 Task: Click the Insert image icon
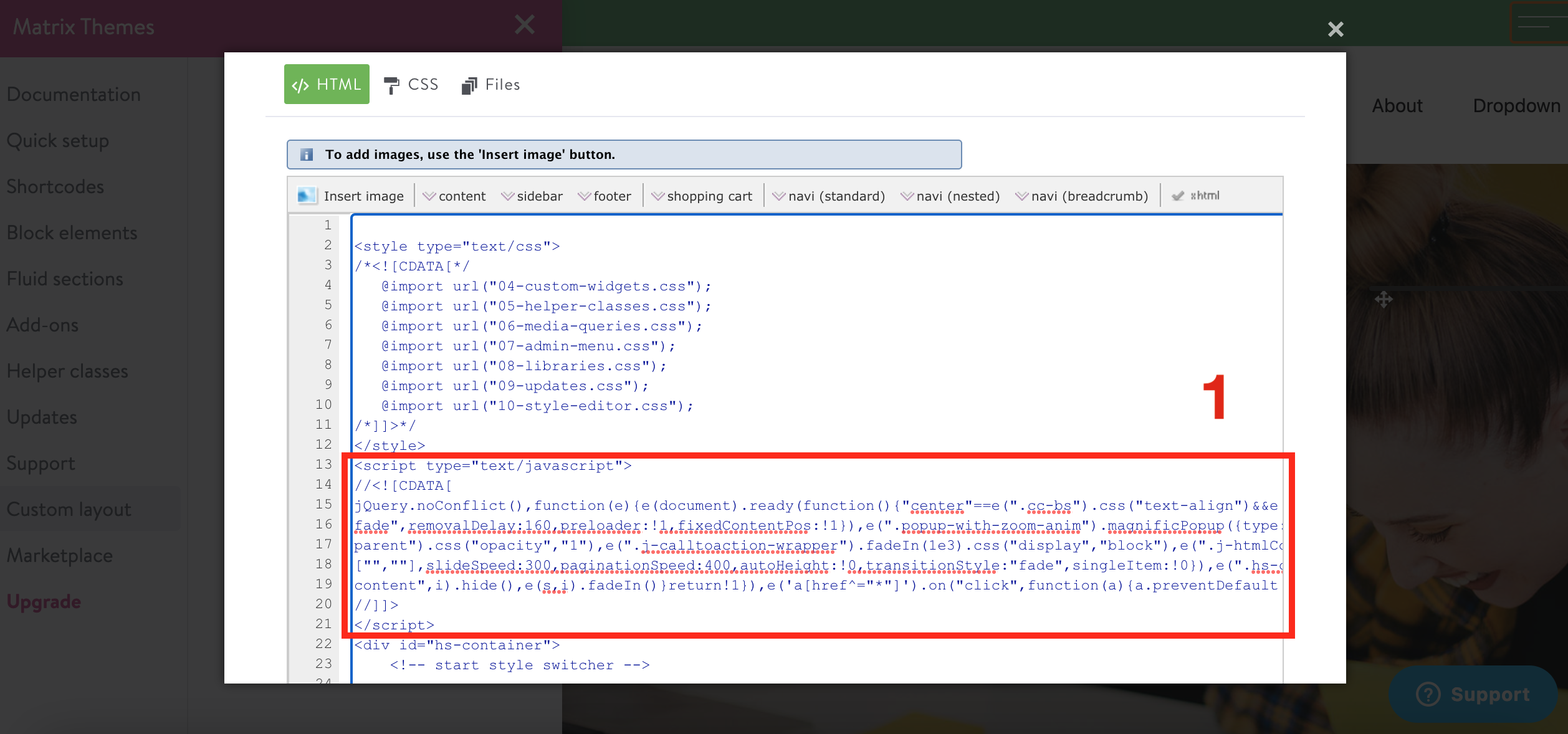pos(306,195)
